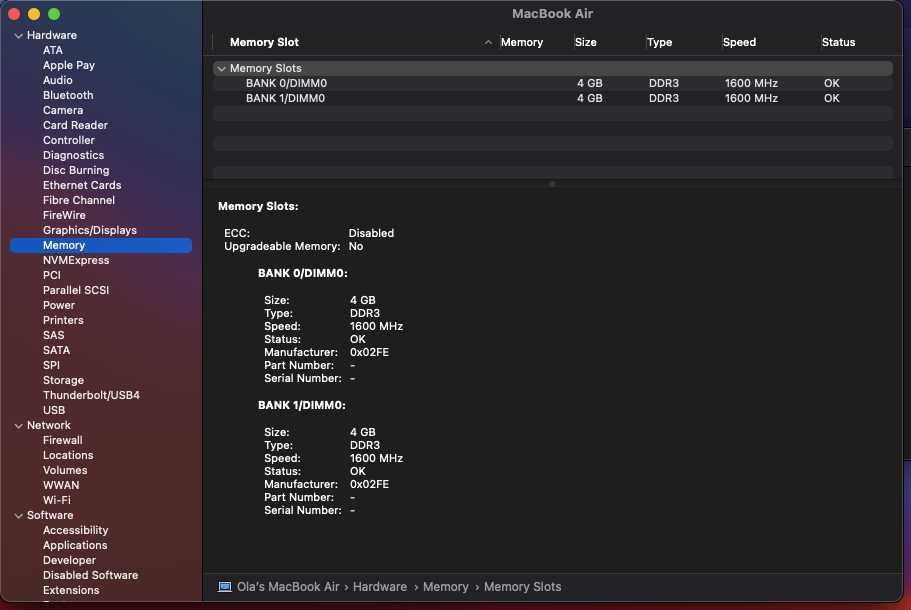The width and height of the screenshot is (911, 610).
Task: Click the Memory column header
Action: pyautogui.click(x=522, y=42)
